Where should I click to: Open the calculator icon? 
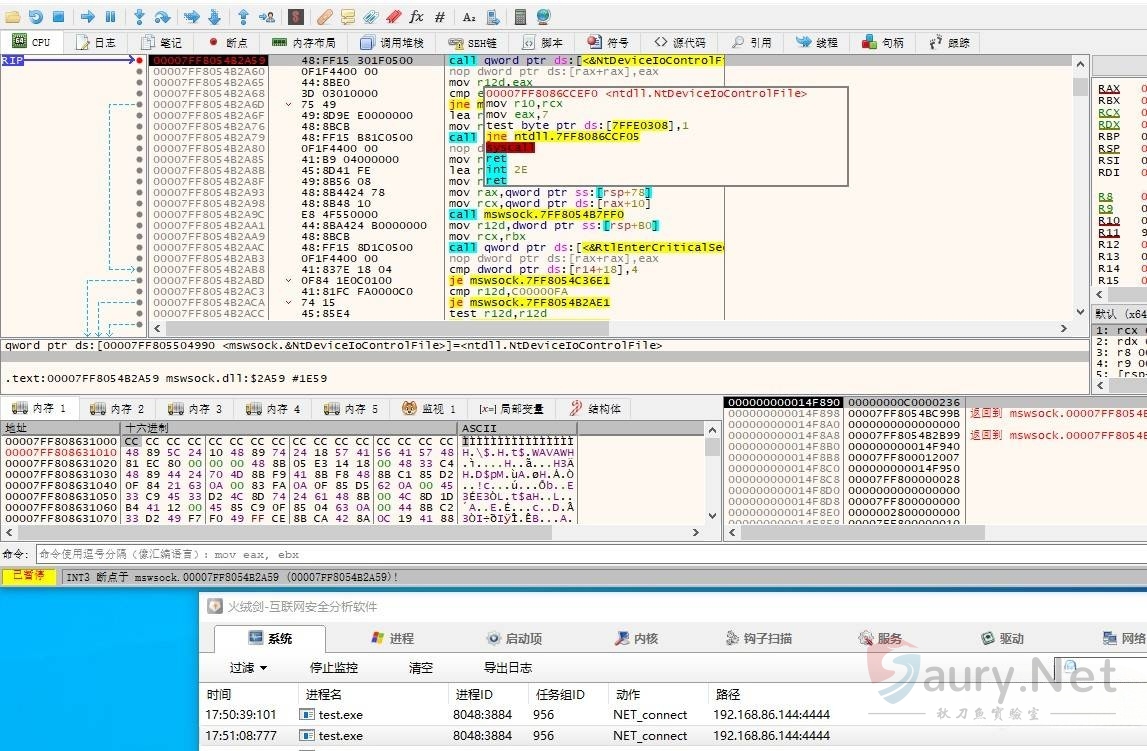click(x=520, y=17)
